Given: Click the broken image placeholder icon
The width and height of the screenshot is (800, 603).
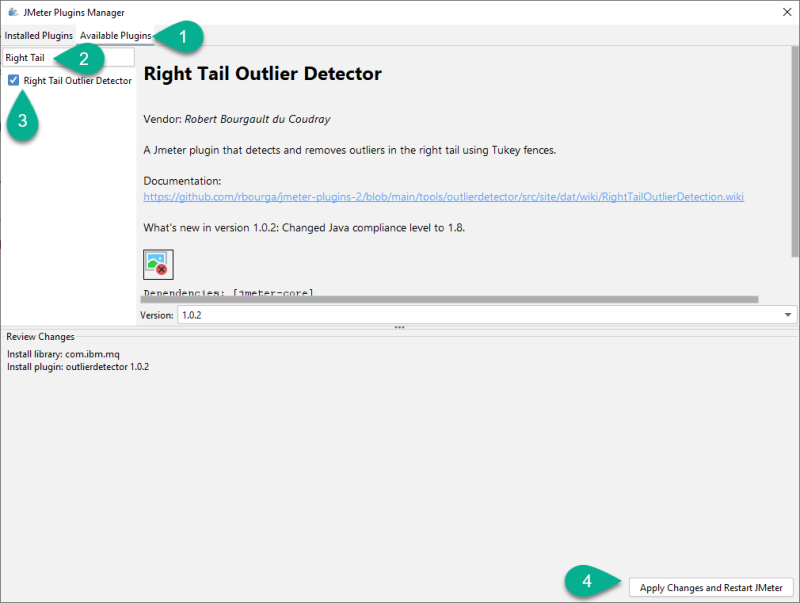Looking at the screenshot, I should [158, 264].
